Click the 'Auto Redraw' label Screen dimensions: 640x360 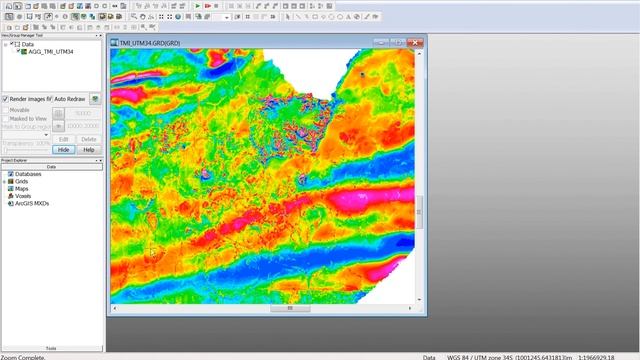pyautogui.click(x=70, y=99)
